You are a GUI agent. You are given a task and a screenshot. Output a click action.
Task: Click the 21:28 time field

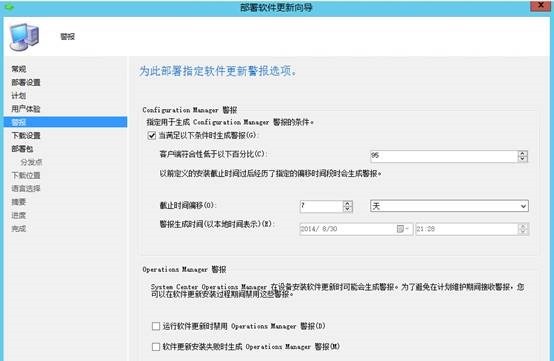click(466, 229)
